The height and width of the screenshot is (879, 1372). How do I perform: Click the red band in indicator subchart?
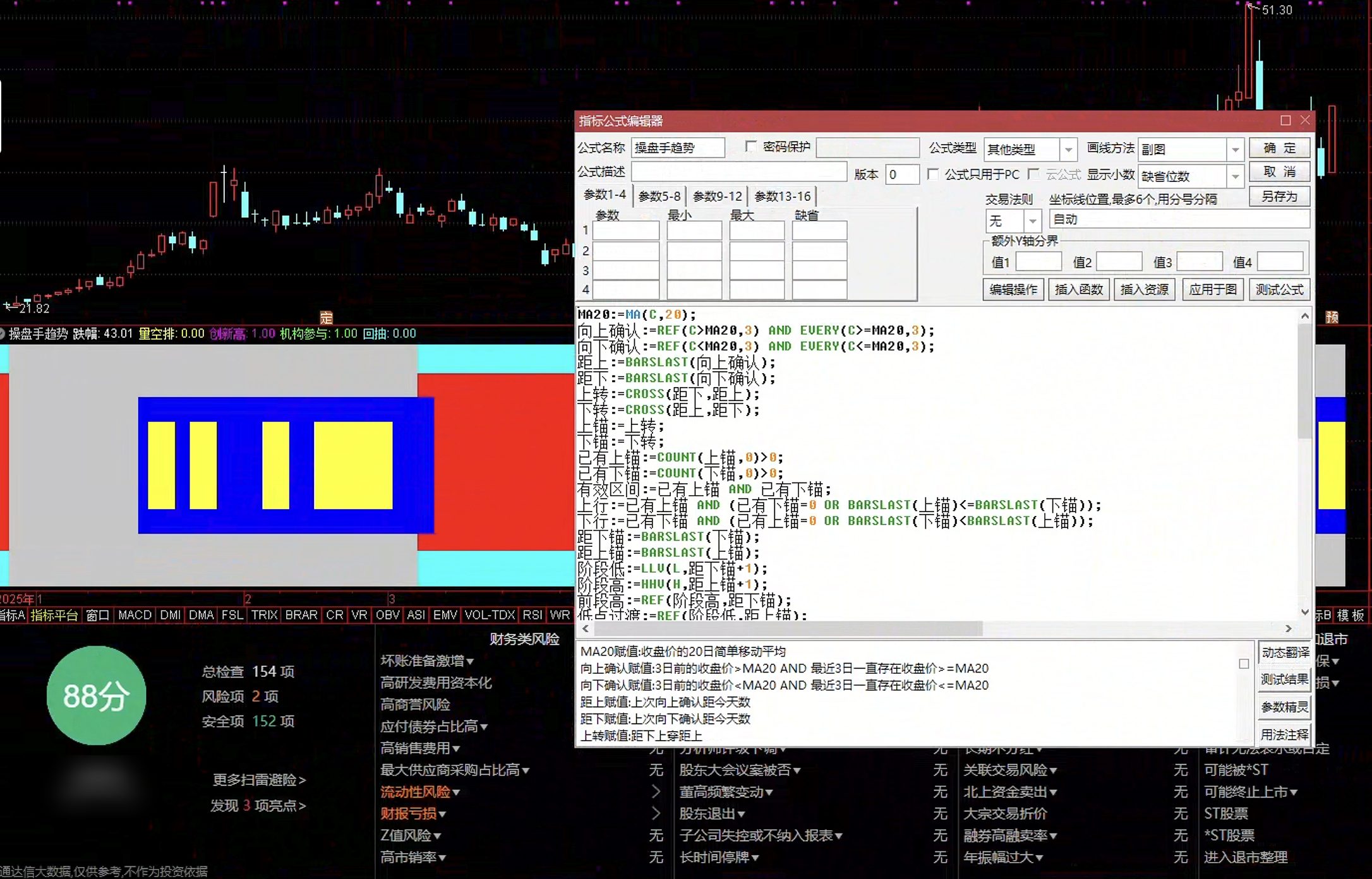click(x=496, y=462)
